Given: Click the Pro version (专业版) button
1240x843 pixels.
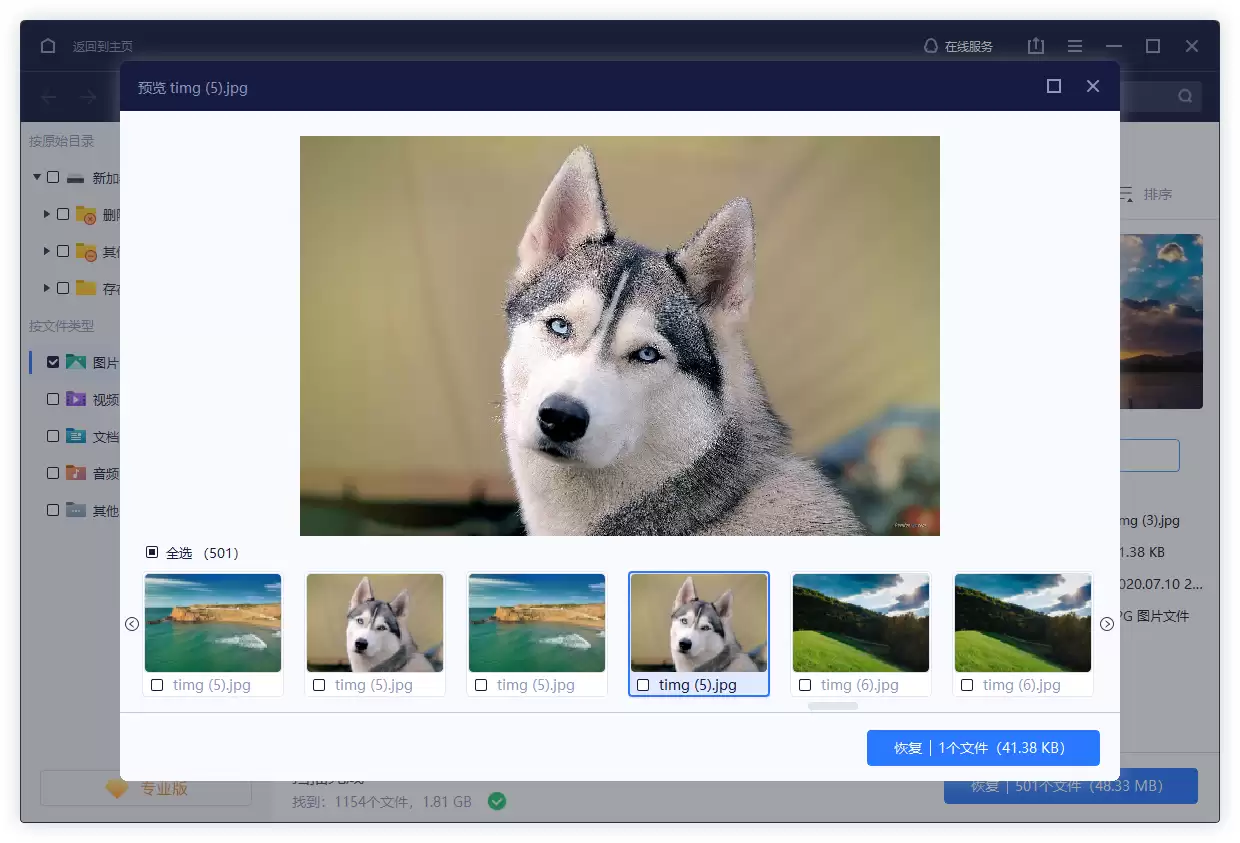Looking at the screenshot, I should click(x=146, y=788).
